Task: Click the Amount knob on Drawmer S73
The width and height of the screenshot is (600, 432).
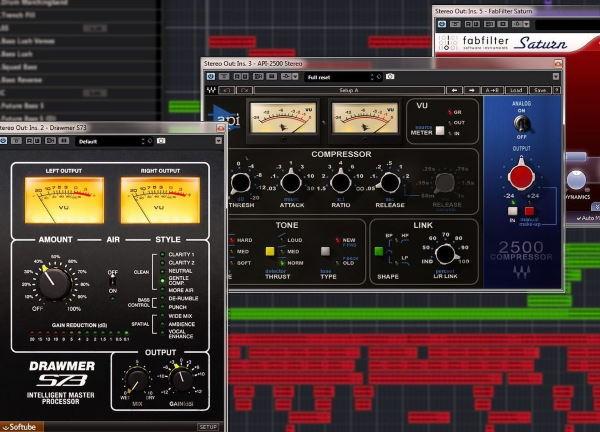Action: pos(54,284)
